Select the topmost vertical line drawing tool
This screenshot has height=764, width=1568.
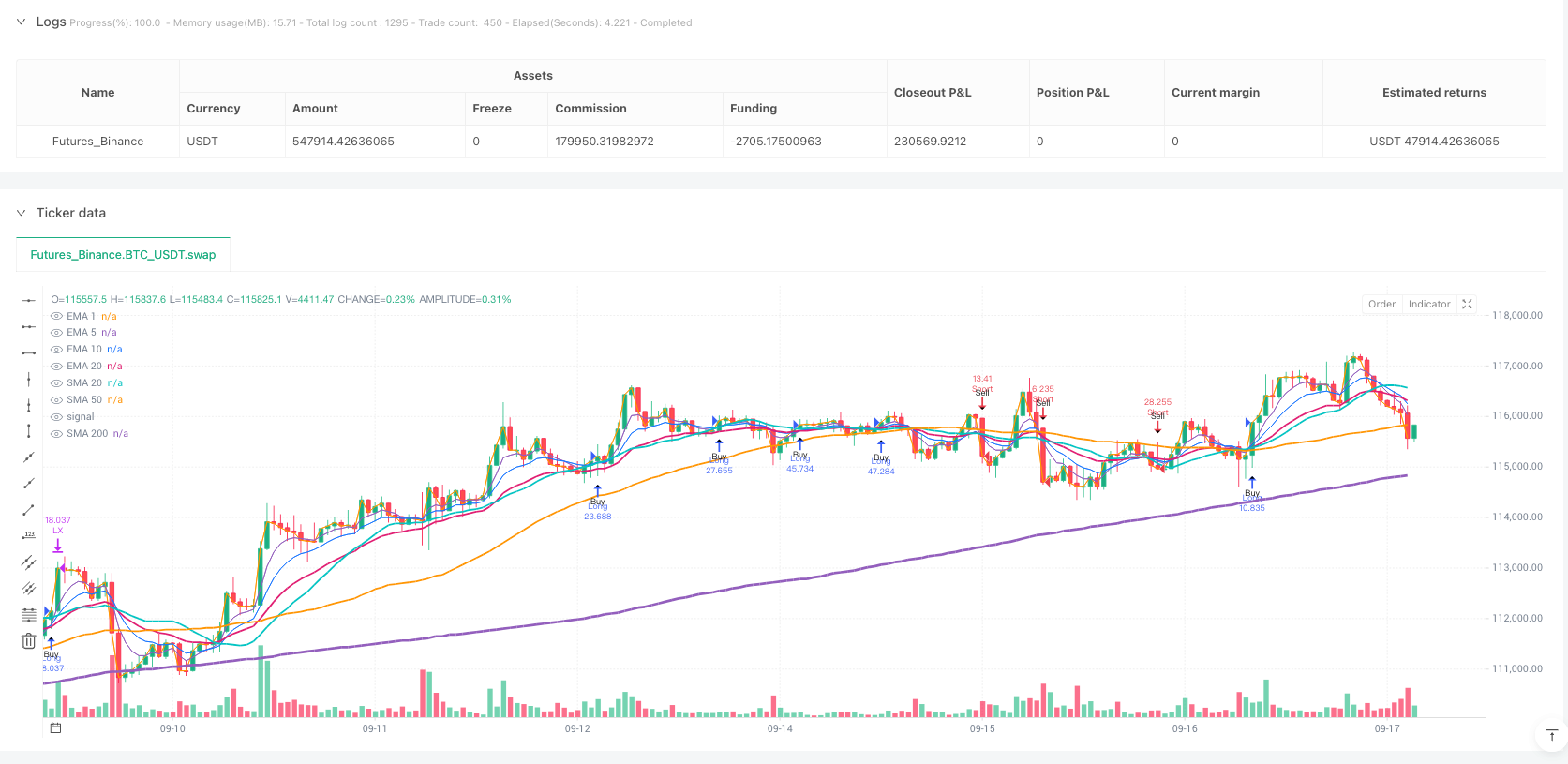coord(29,379)
